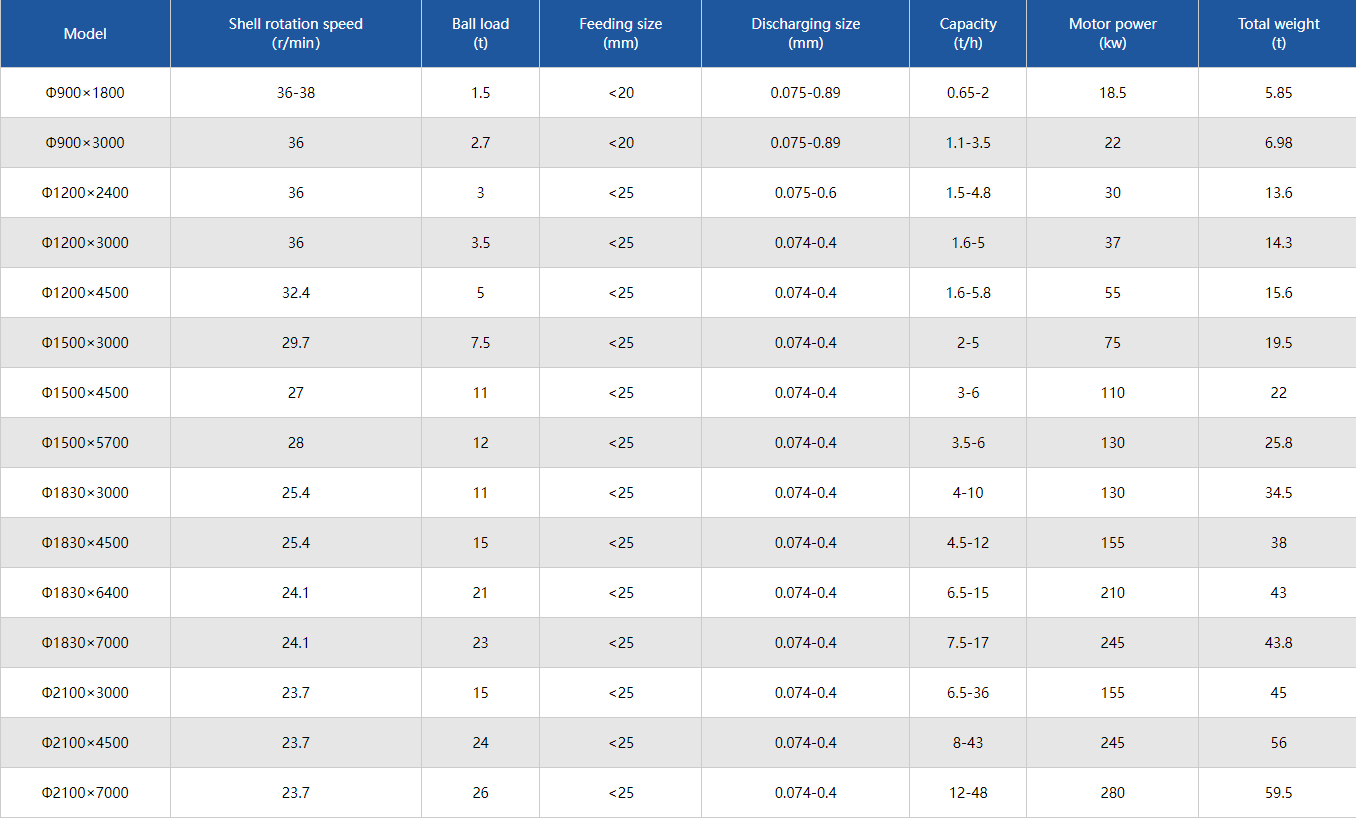Click the Φ1200×4500 model name
The height and width of the screenshot is (818, 1356).
point(85,293)
